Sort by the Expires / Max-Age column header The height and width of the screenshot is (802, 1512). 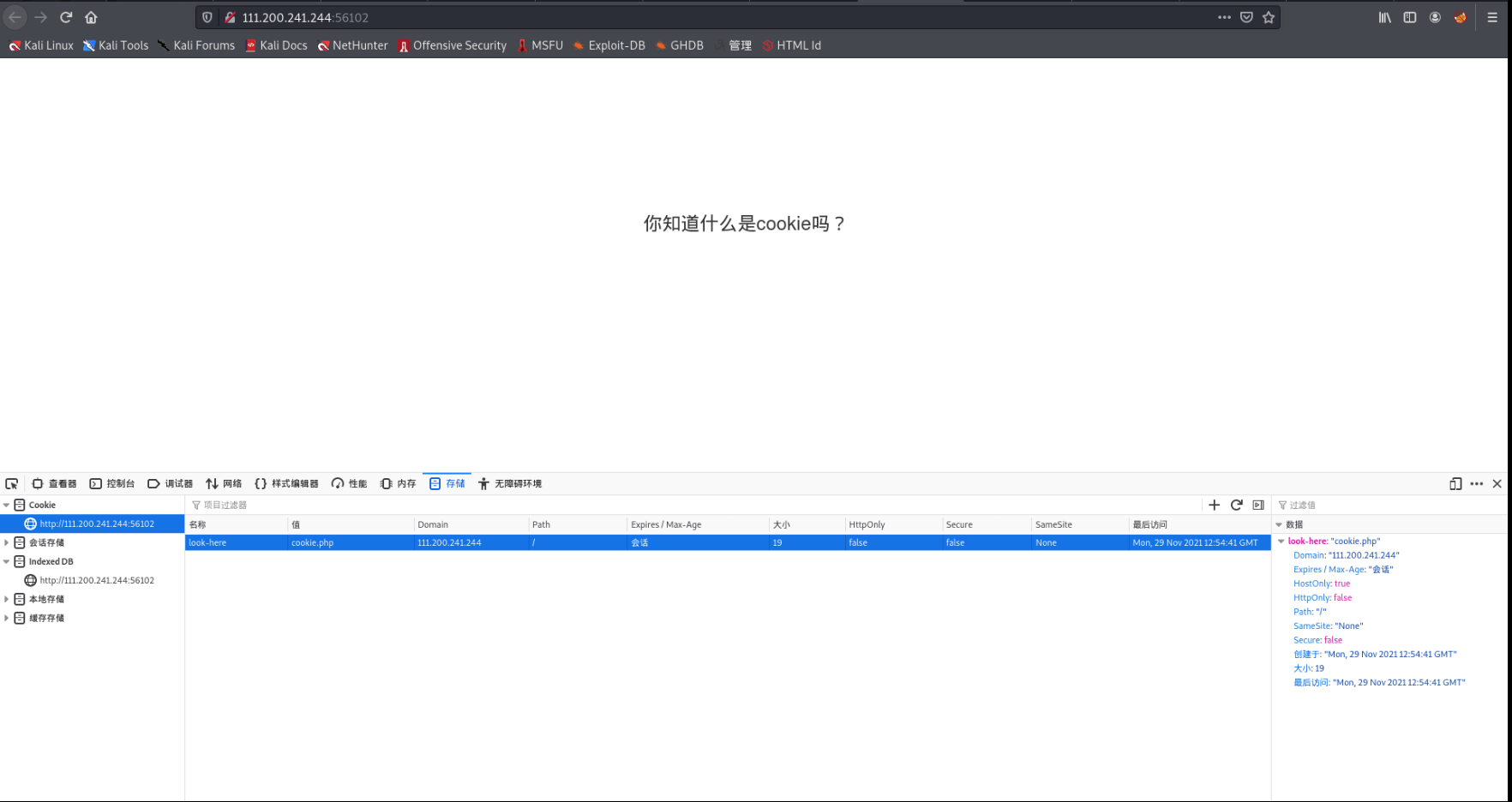tap(697, 524)
